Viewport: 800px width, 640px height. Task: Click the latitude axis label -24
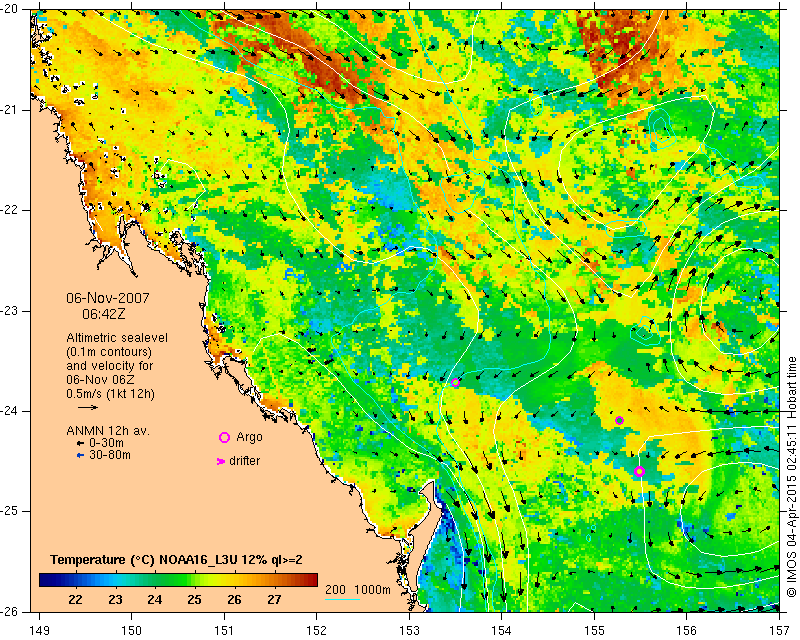[10, 411]
